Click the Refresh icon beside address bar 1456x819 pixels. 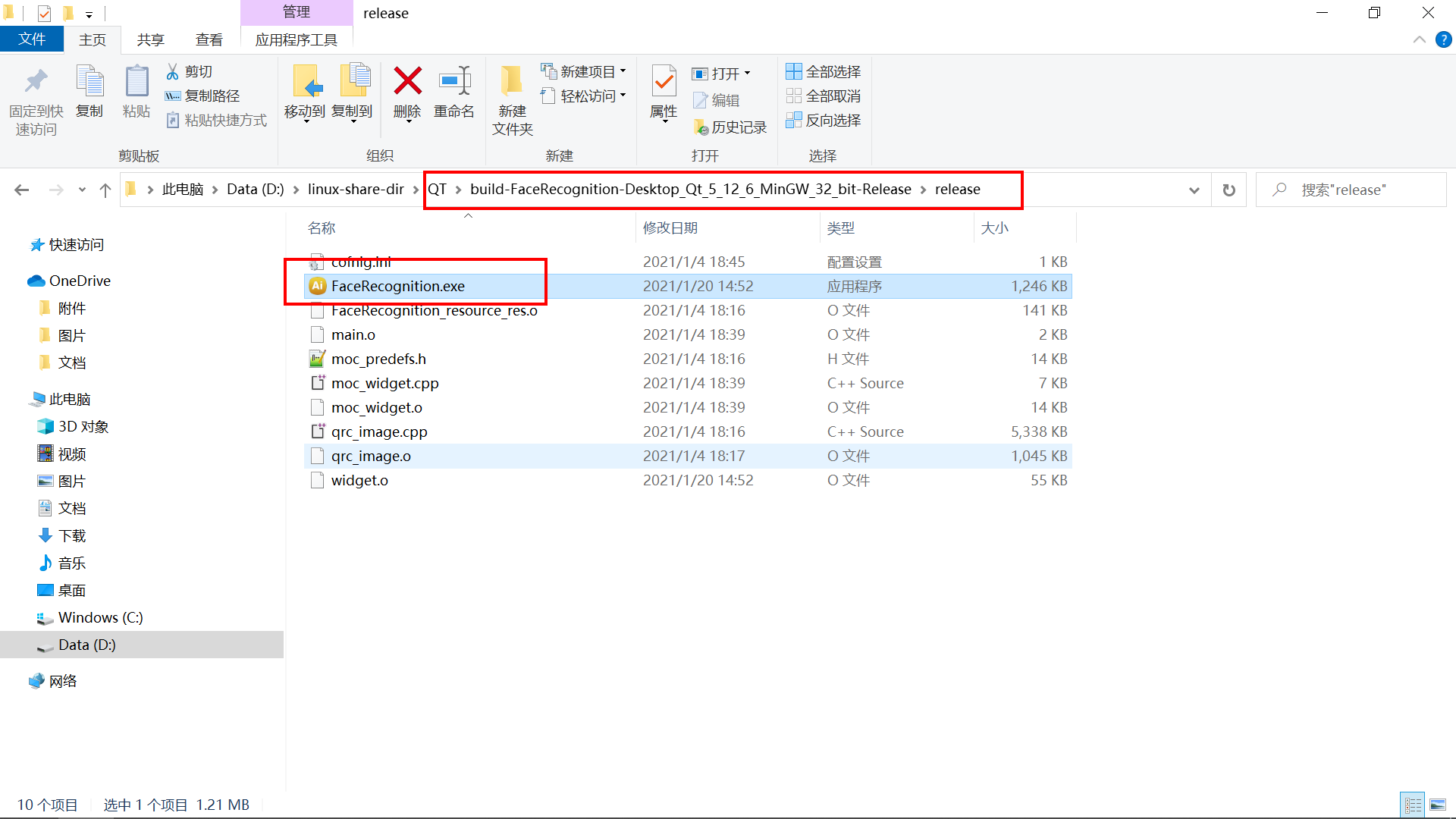coord(1228,190)
